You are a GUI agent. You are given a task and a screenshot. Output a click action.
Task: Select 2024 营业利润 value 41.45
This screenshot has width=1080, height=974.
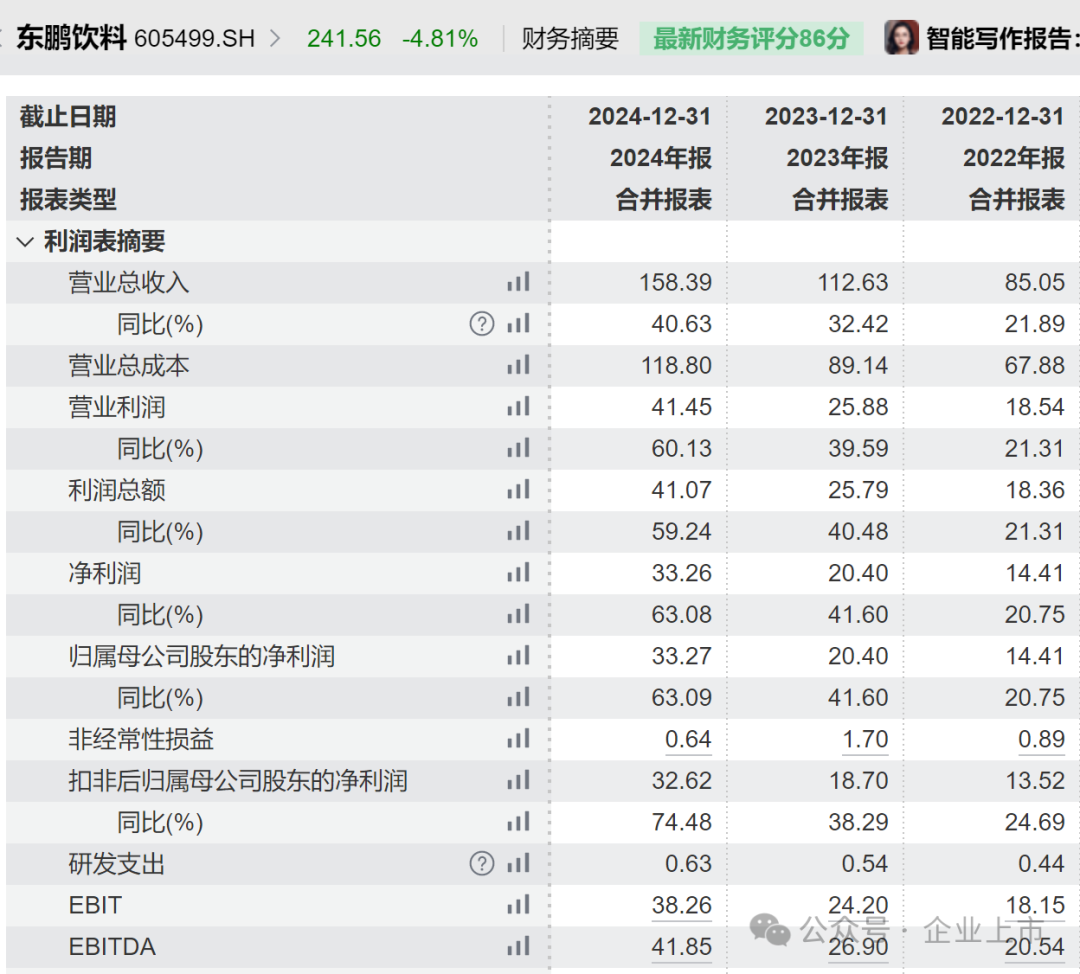coord(681,407)
